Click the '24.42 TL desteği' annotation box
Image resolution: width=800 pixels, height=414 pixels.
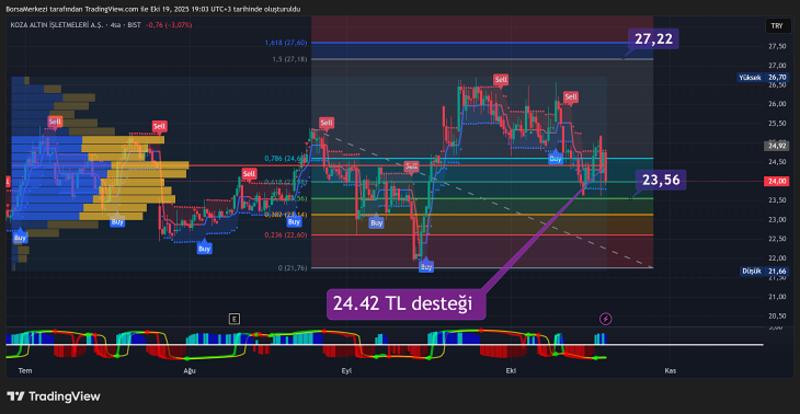[x=407, y=303]
